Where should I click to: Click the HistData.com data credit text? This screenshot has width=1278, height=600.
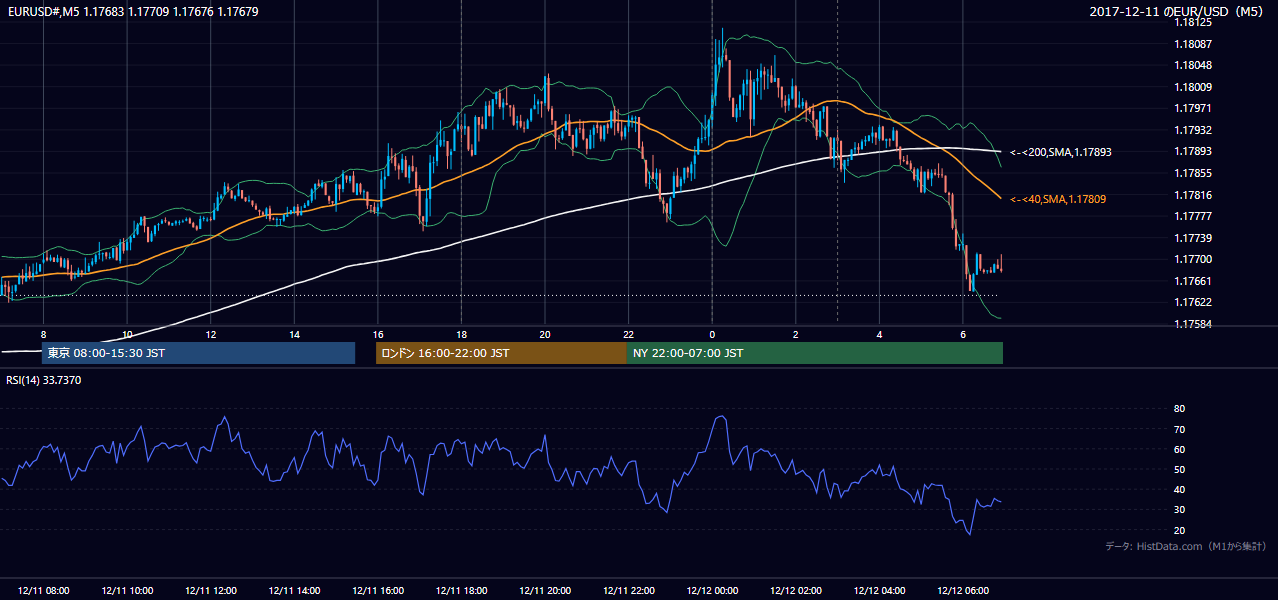[1186, 546]
